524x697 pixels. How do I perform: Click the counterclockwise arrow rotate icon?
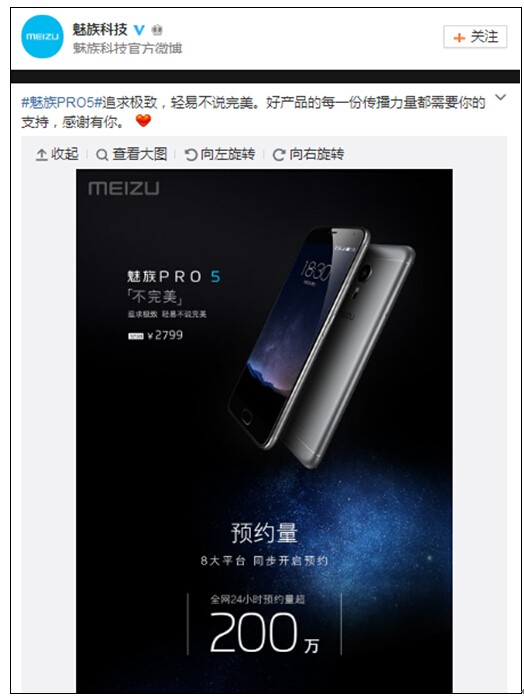191,155
